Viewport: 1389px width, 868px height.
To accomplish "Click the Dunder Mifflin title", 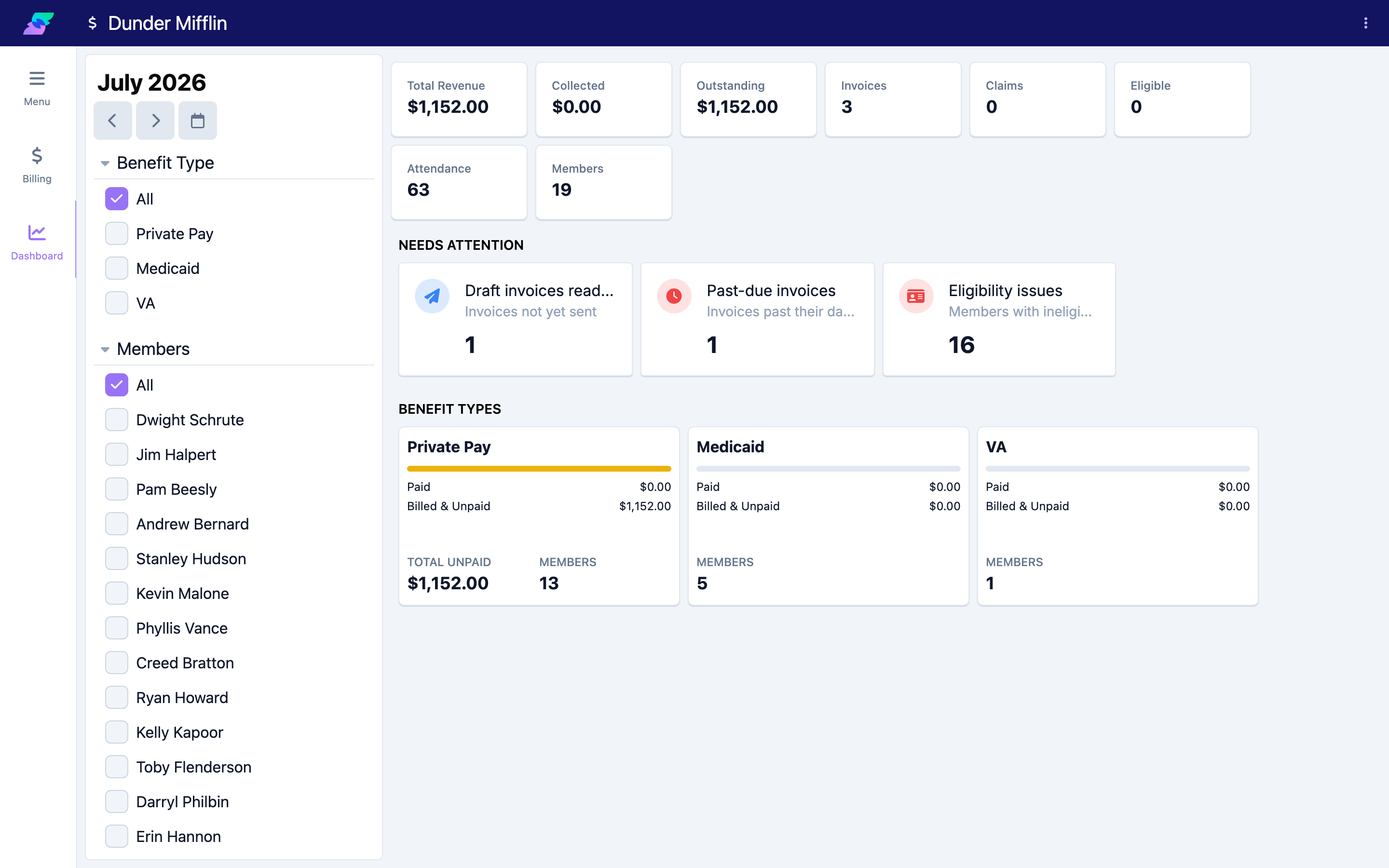I will pos(168,23).
